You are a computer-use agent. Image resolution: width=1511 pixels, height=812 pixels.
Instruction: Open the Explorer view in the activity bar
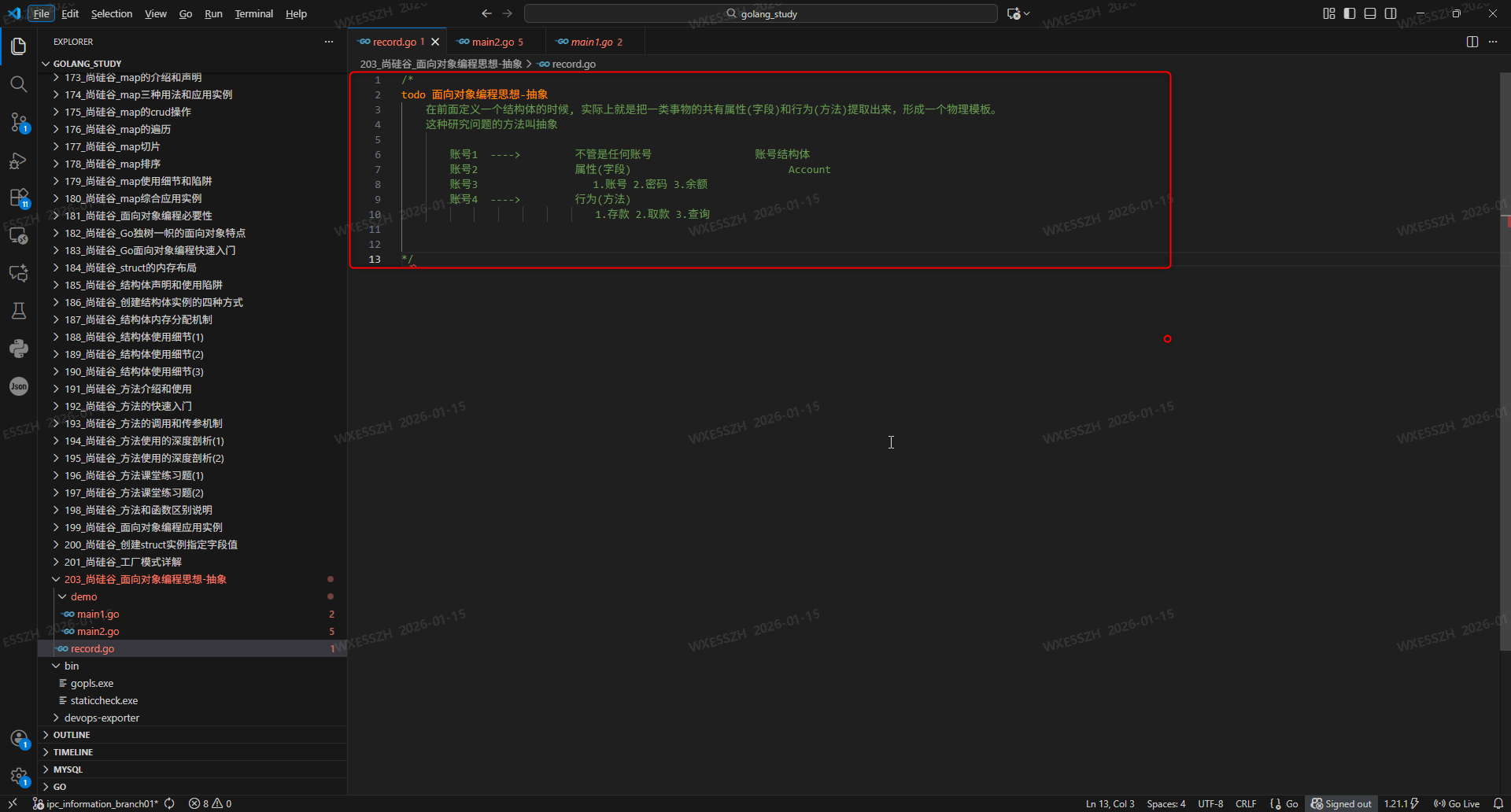[x=19, y=46]
